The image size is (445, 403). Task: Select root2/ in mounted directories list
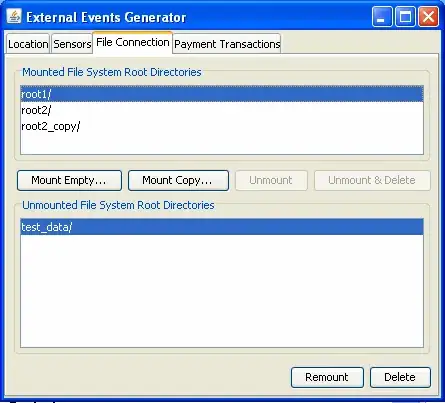click(222, 110)
